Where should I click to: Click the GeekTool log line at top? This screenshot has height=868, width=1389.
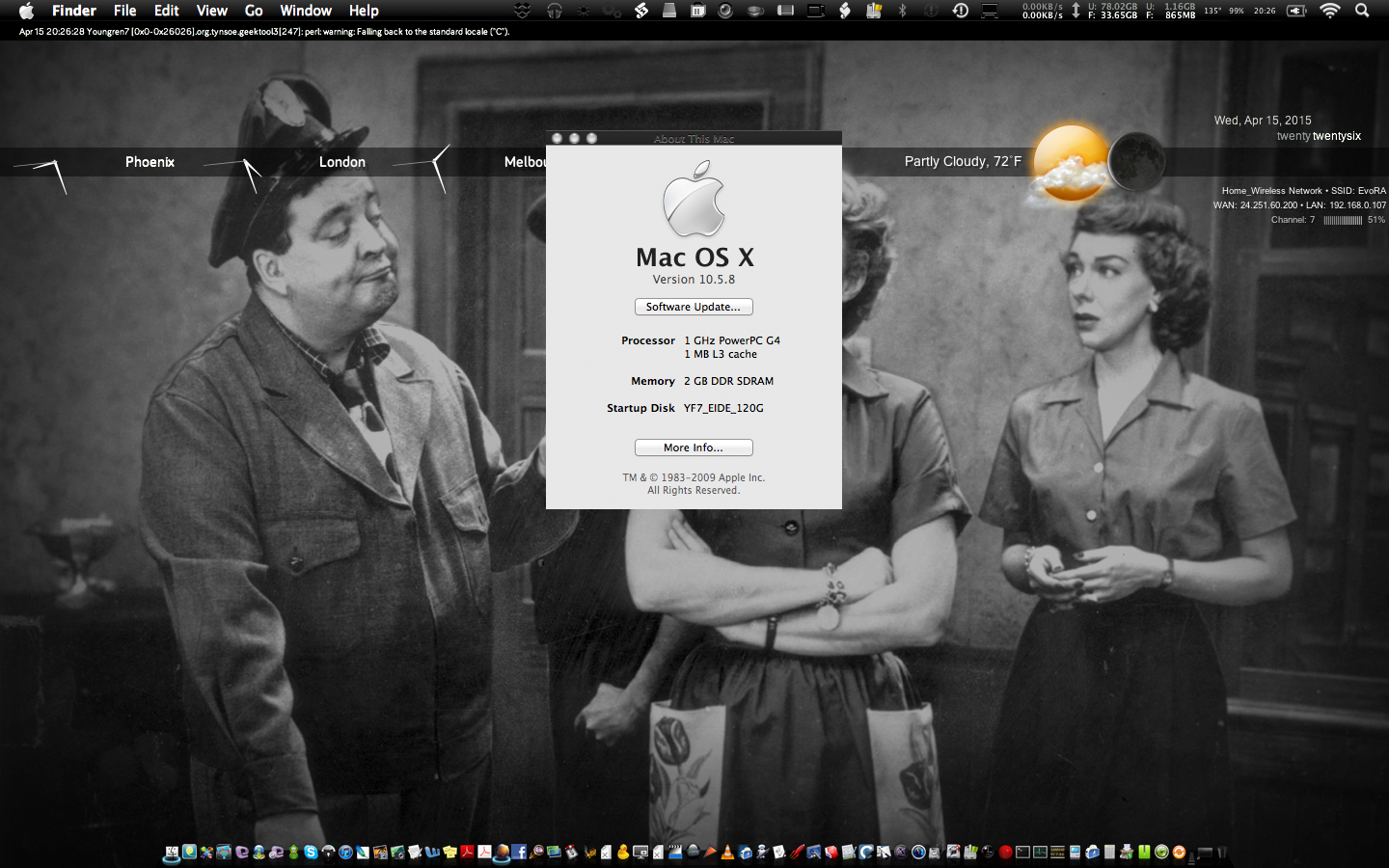264,32
